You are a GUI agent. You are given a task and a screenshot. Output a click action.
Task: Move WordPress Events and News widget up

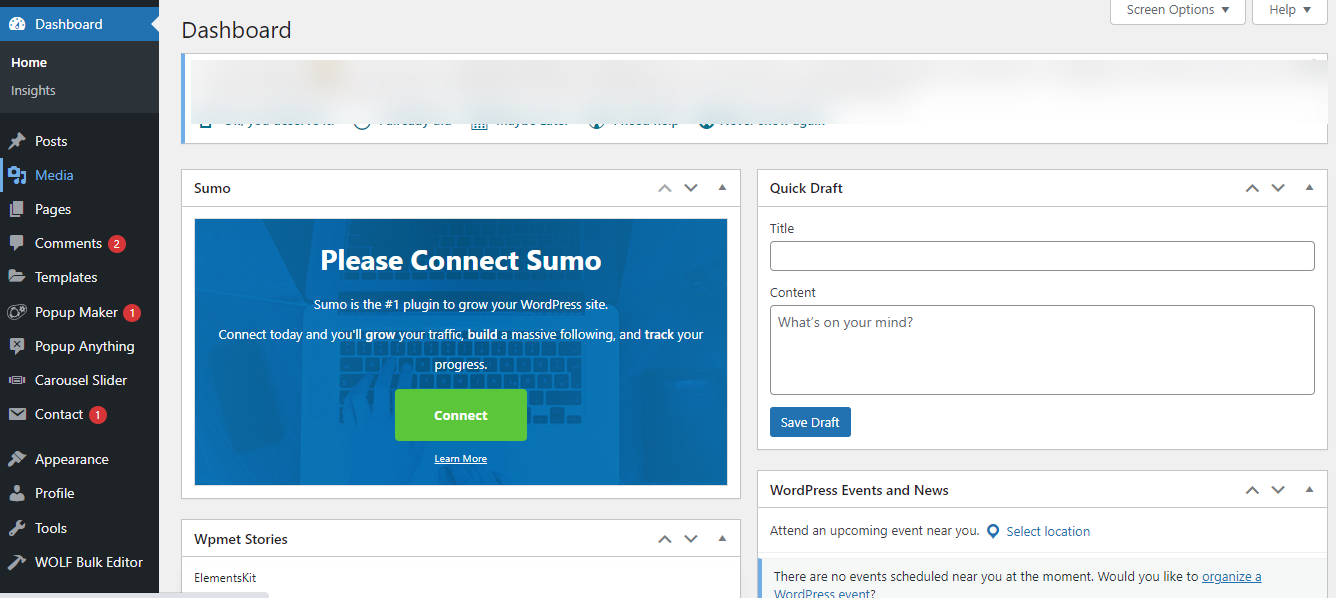coord(1252,490)
